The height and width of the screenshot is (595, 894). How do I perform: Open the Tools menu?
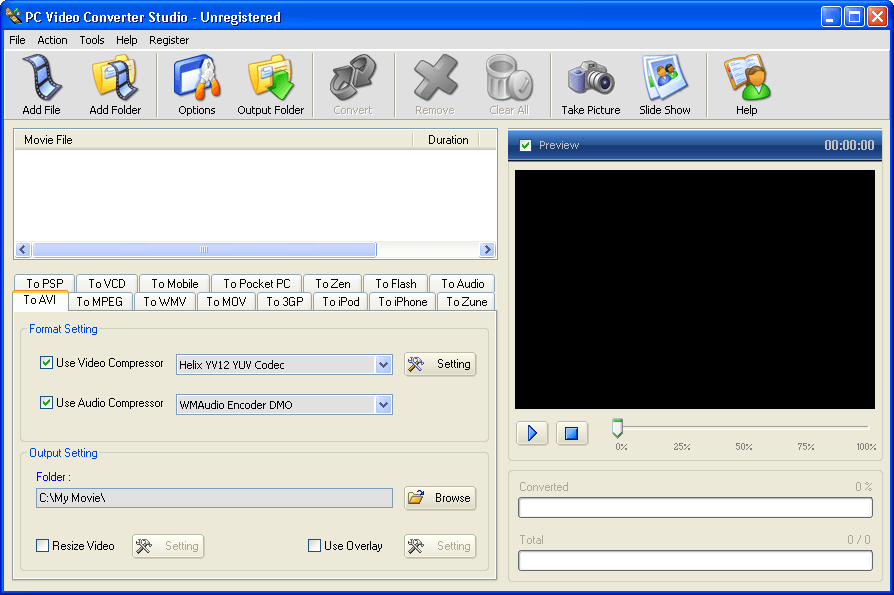[92, 40]
